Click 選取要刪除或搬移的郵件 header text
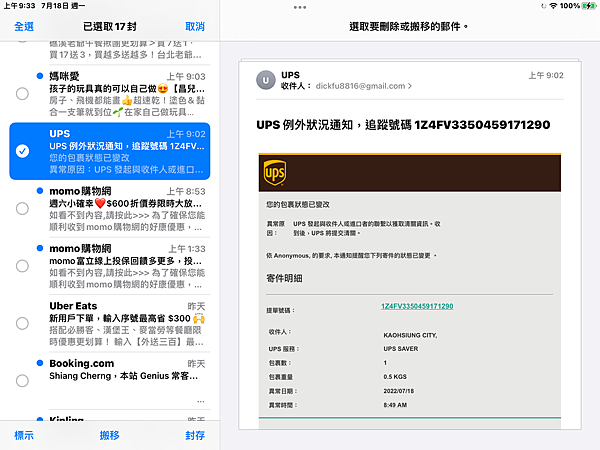 (x=408, y=26)
